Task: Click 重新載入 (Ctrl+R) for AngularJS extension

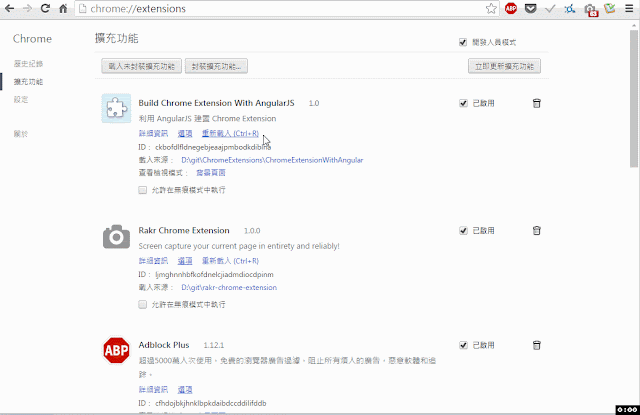Action: [x=230, y=133]
